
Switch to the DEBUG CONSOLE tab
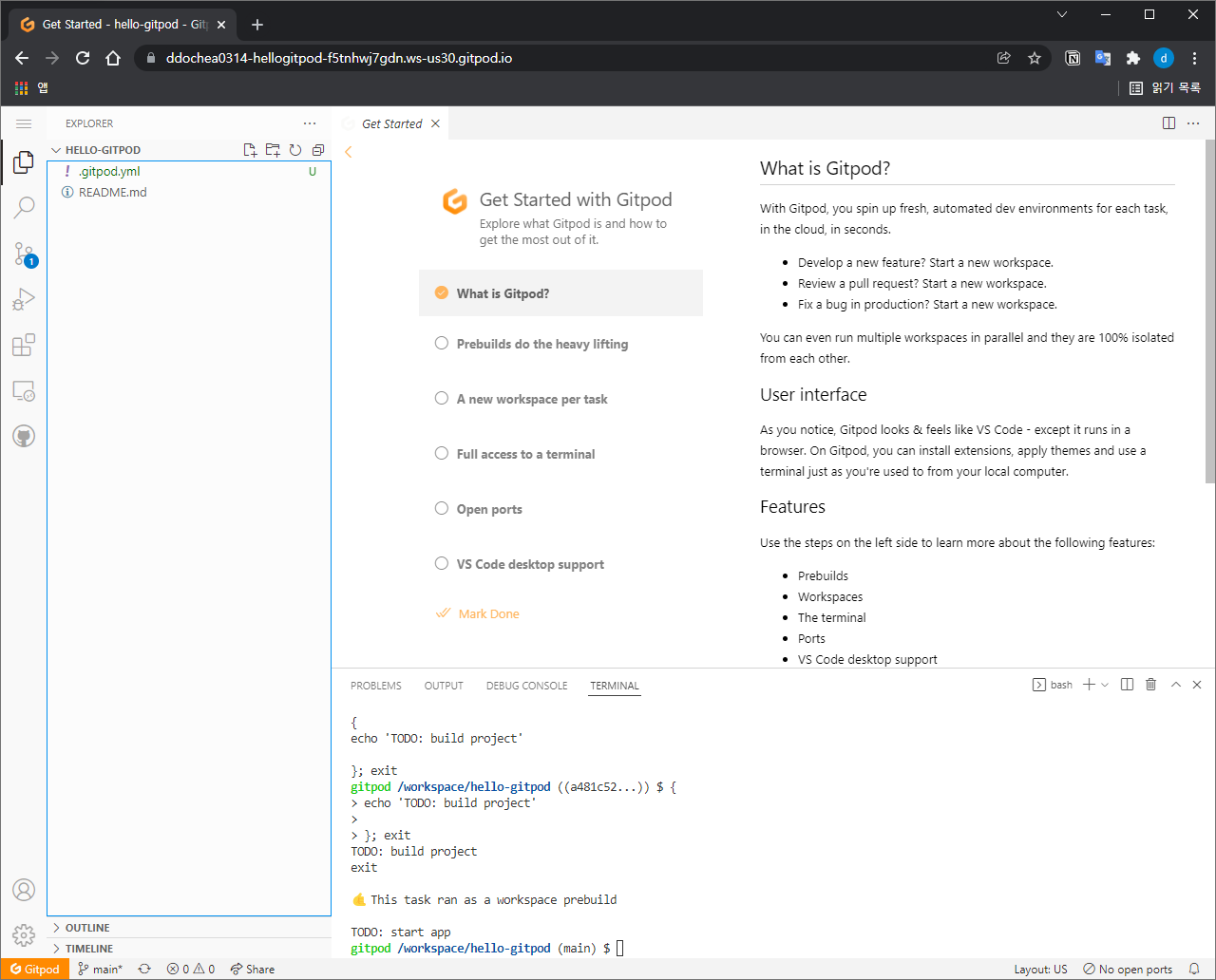point(527,686)
